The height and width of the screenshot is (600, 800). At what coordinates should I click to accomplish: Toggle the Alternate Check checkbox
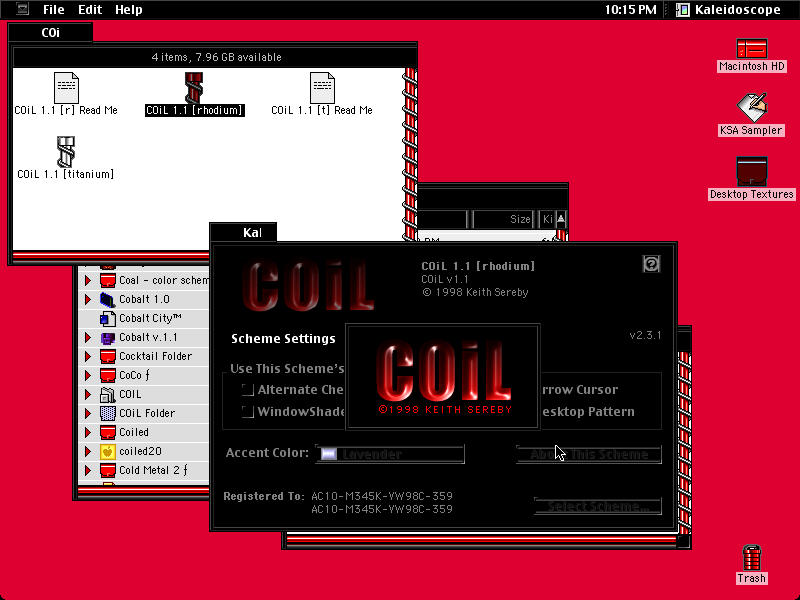click(248, 390)
